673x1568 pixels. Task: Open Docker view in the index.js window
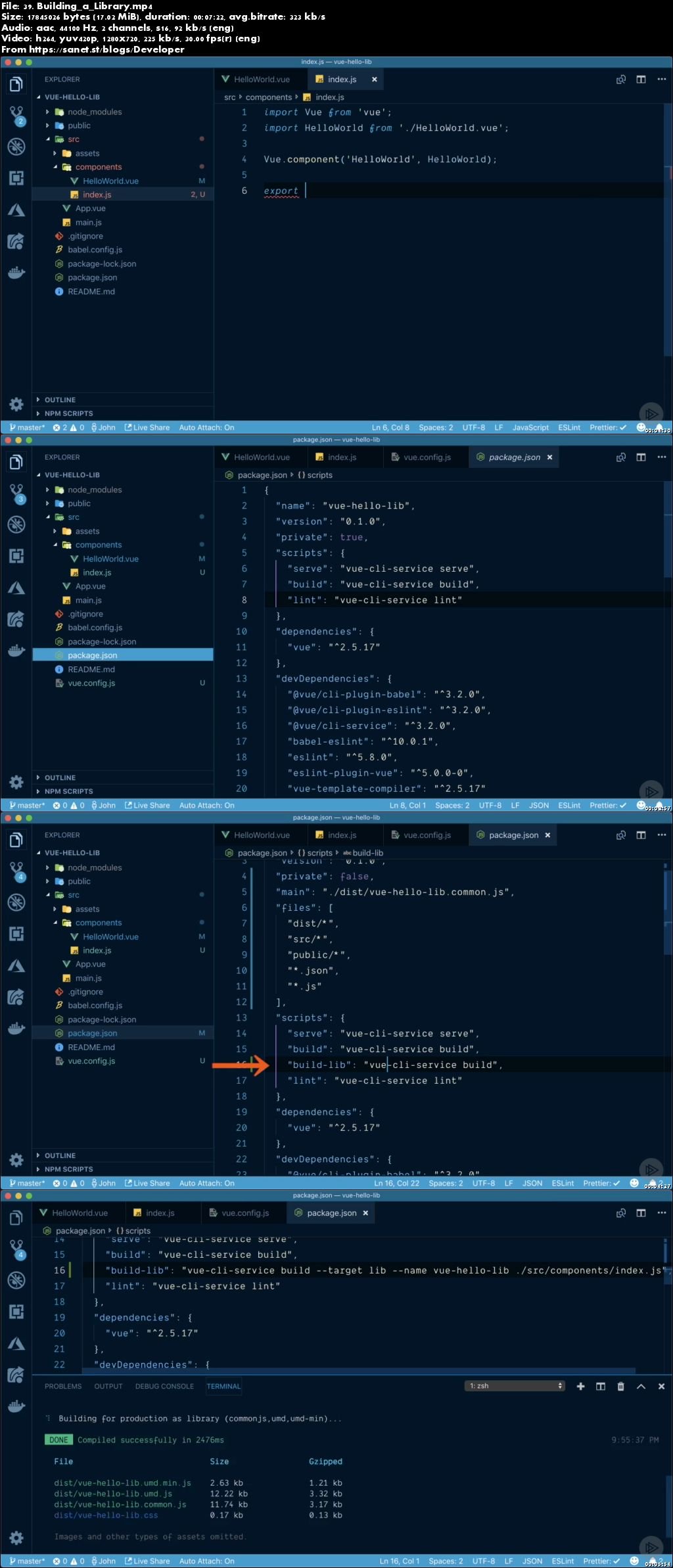tap(16, 272)
